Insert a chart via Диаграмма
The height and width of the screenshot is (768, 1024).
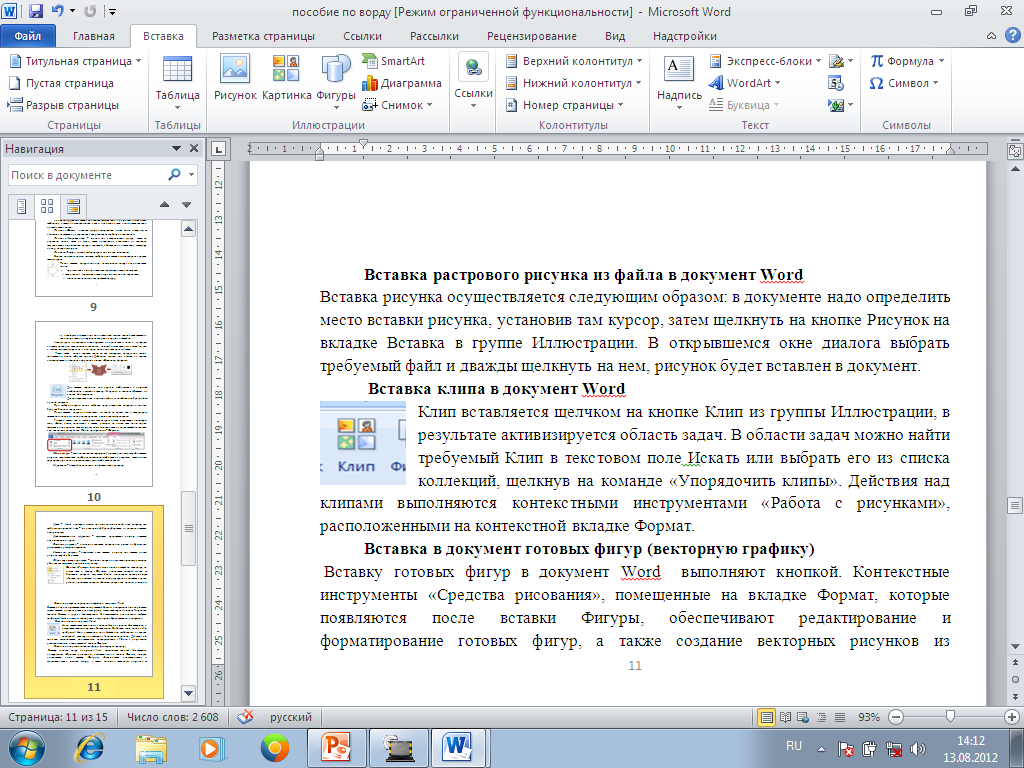[402, 83]
